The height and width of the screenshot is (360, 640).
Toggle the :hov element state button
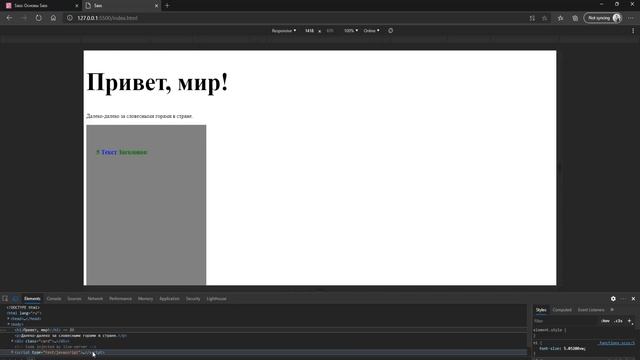605,321
